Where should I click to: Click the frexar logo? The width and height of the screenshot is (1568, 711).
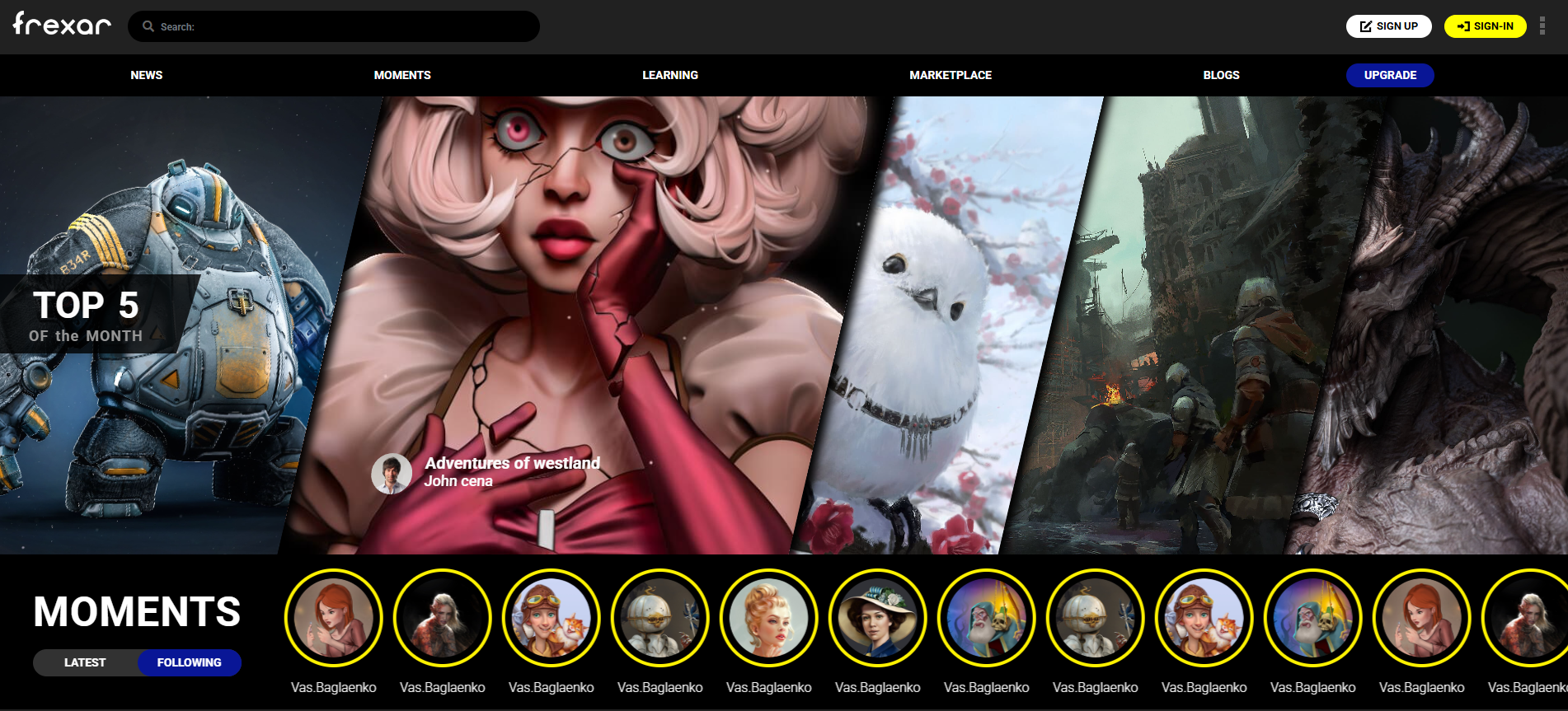(x=62, y=25)
